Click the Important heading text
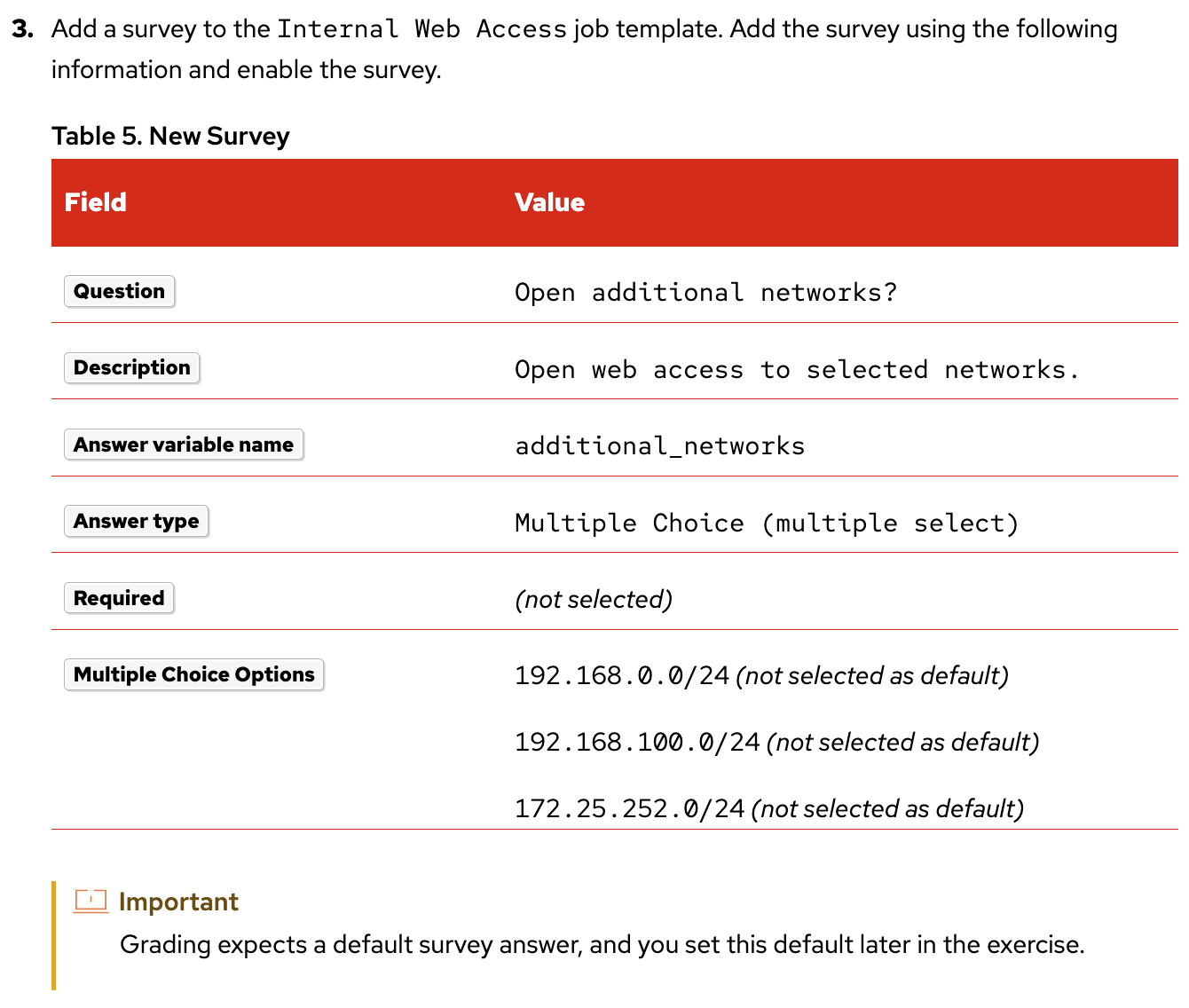This screenshot has height=1008, width=1189. 178,902
